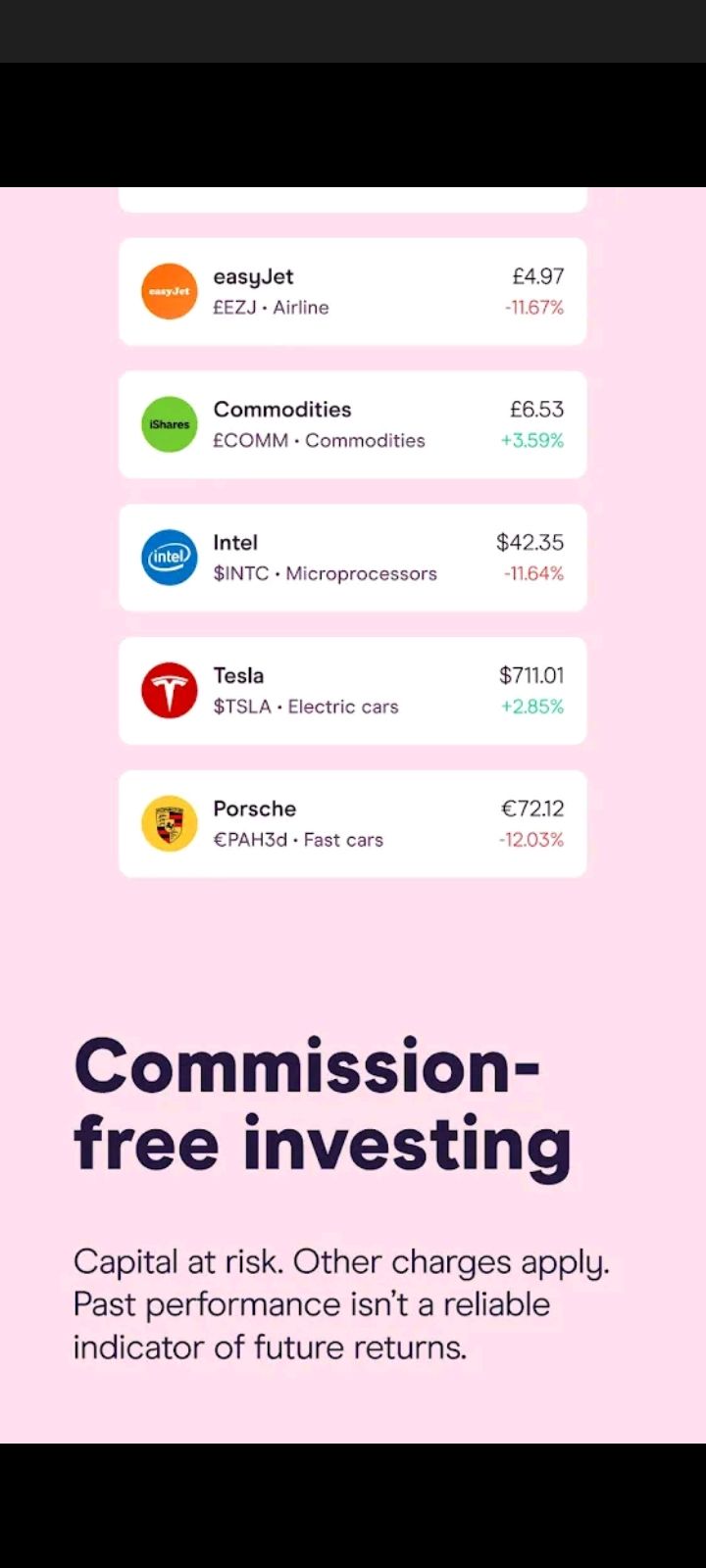The image size is (706, 1568).
Task: Open the easyJet stock name
Action: tap(253, 277)
